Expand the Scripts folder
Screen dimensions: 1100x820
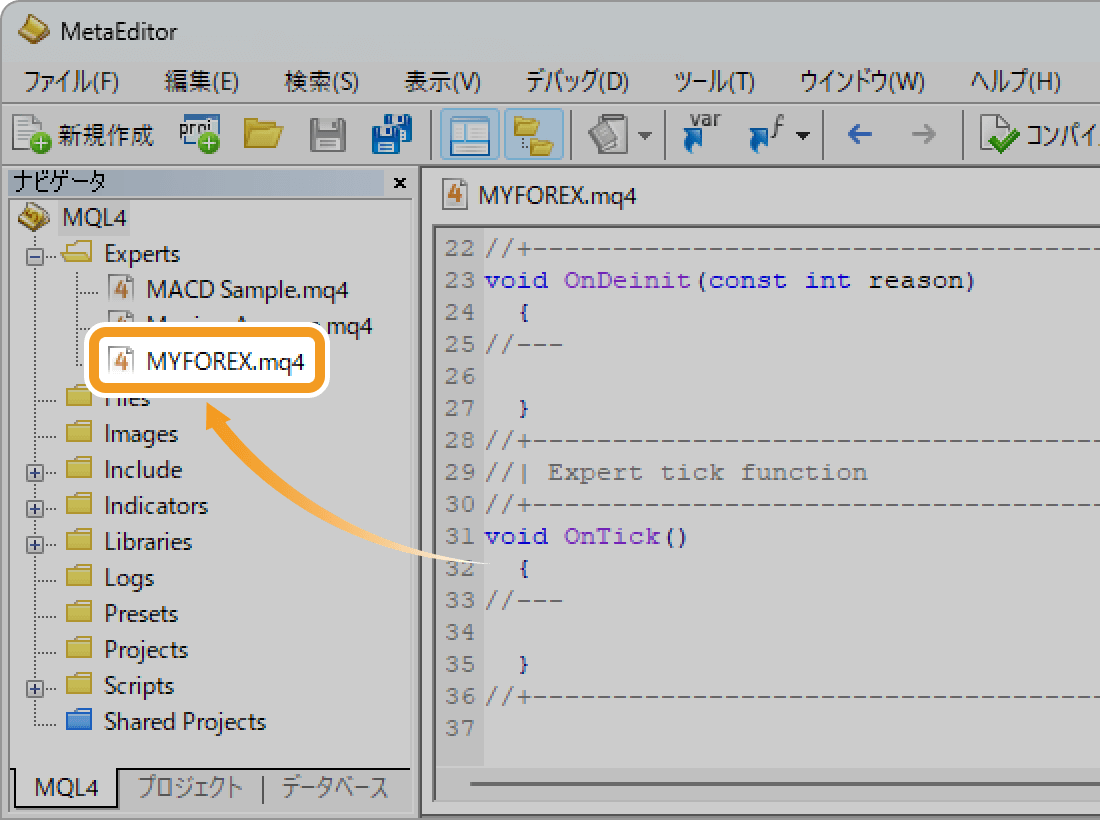pyautogui.click(x=34, y=689)
